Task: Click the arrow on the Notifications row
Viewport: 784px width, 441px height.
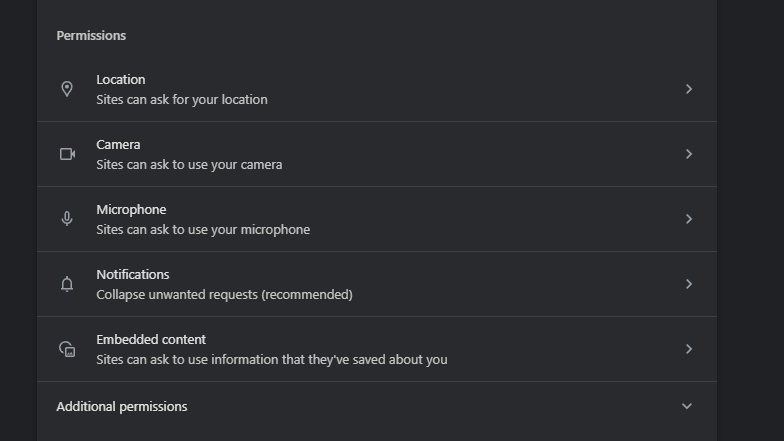Action: (x=688, y=284)
